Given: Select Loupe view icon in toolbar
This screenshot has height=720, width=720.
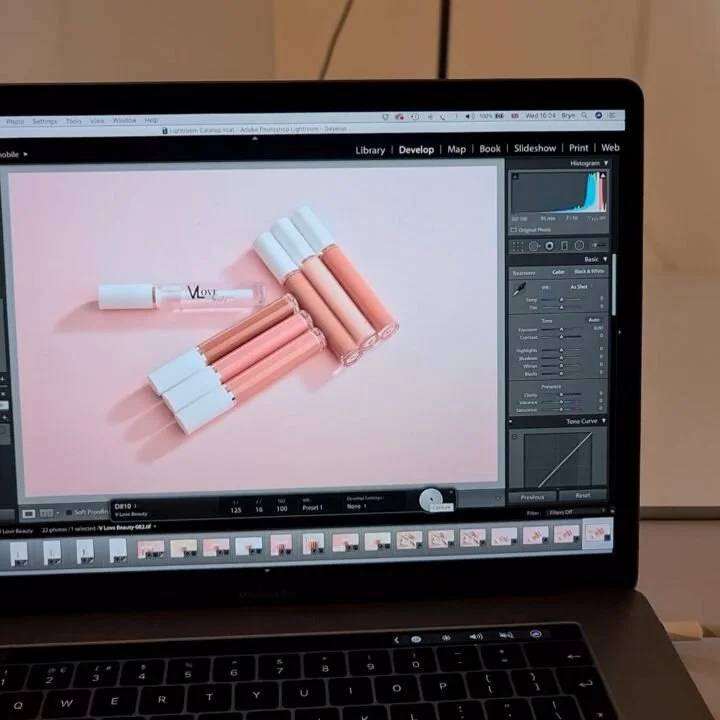Looking at the screenshot, I should (x=28, y=513).
